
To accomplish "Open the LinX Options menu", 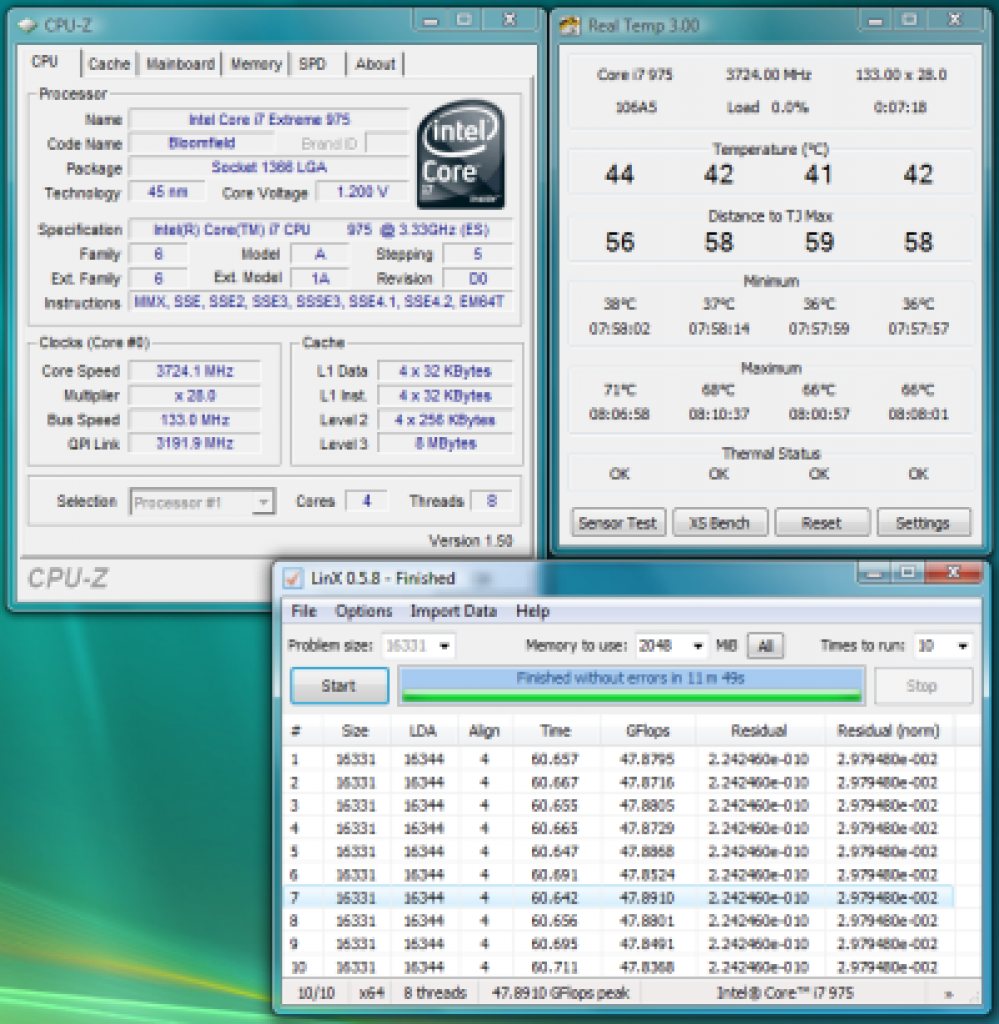I will tap(364, 611).
